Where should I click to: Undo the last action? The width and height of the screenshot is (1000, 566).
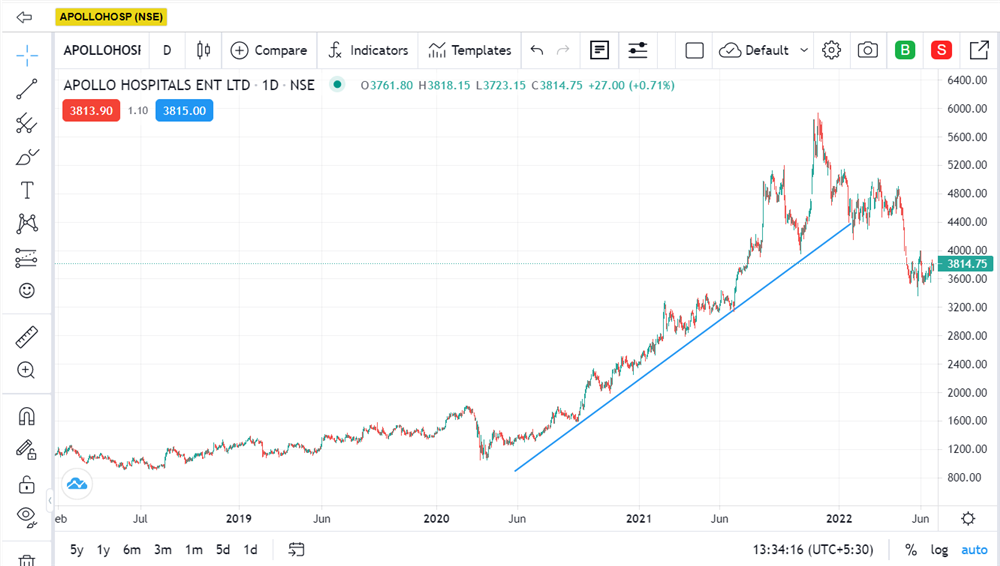(537, 50)
